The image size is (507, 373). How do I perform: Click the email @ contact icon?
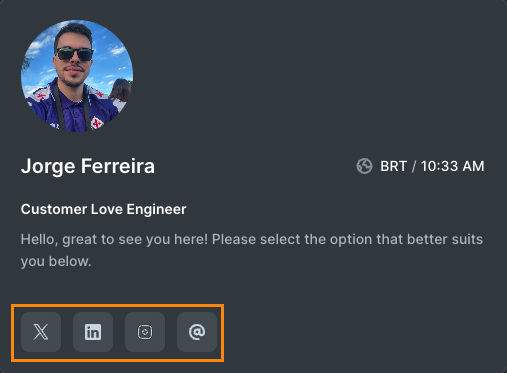point(197,332)
